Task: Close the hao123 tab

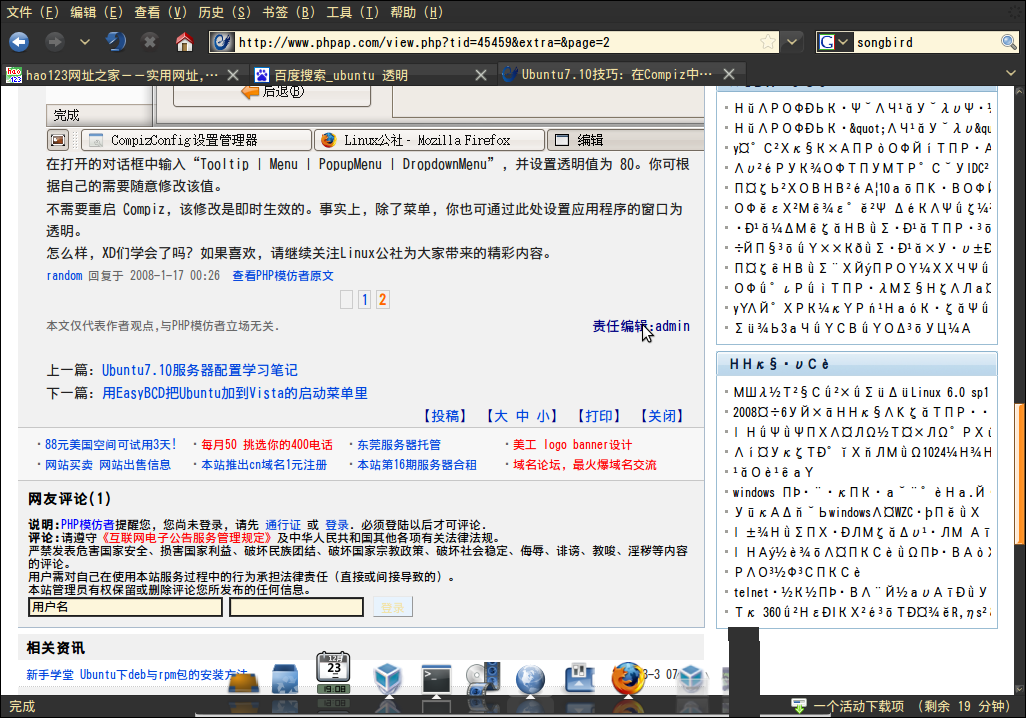Action: coord(232,75)
